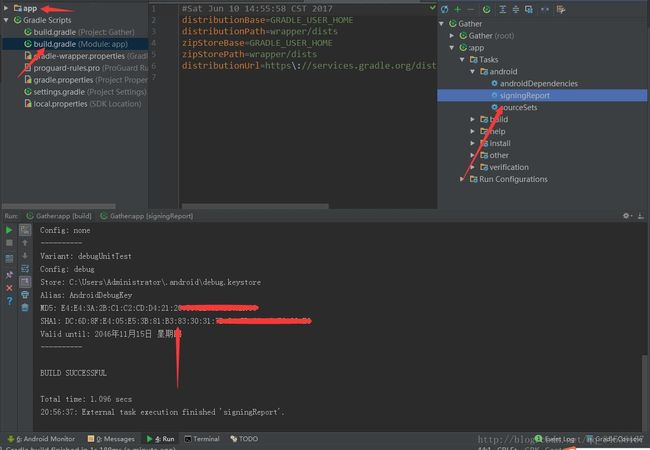Select androidDependencies Gradle task
The width and height of the screenshot is (650, 450).
pos(534,84)
